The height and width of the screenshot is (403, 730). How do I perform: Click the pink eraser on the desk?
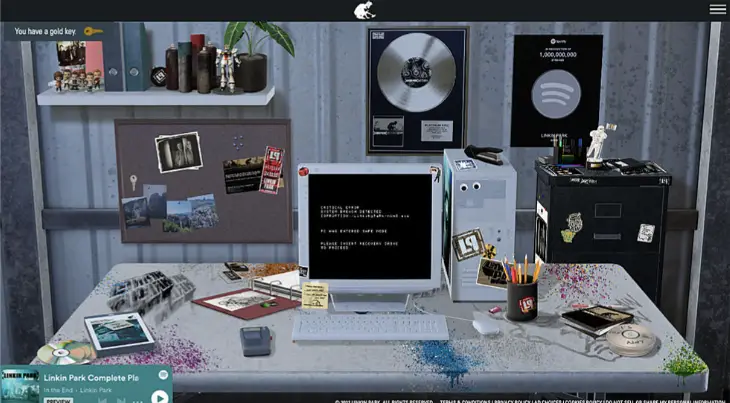494,309
